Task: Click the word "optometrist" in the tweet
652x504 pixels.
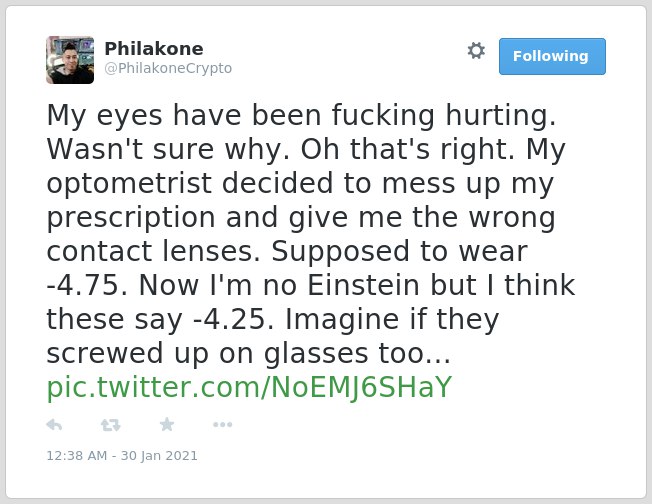Action: (129, 183)
